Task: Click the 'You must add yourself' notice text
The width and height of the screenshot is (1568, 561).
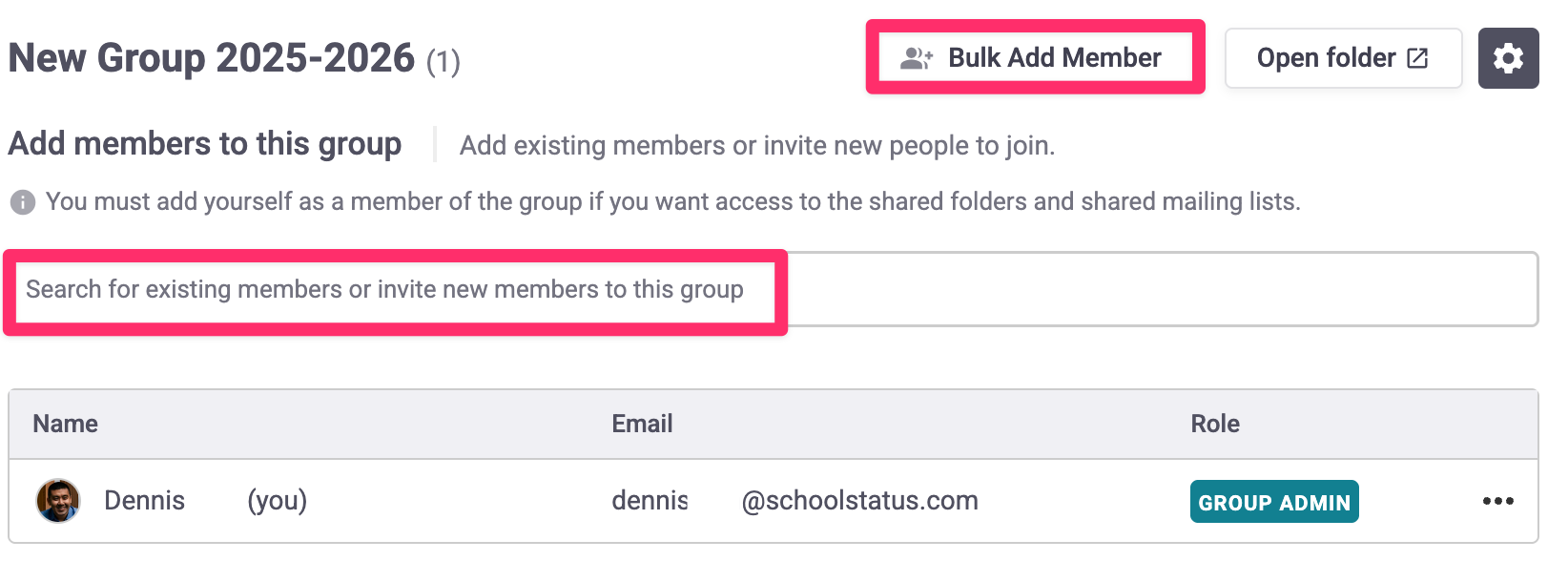Action: click(x=672, y=202)
